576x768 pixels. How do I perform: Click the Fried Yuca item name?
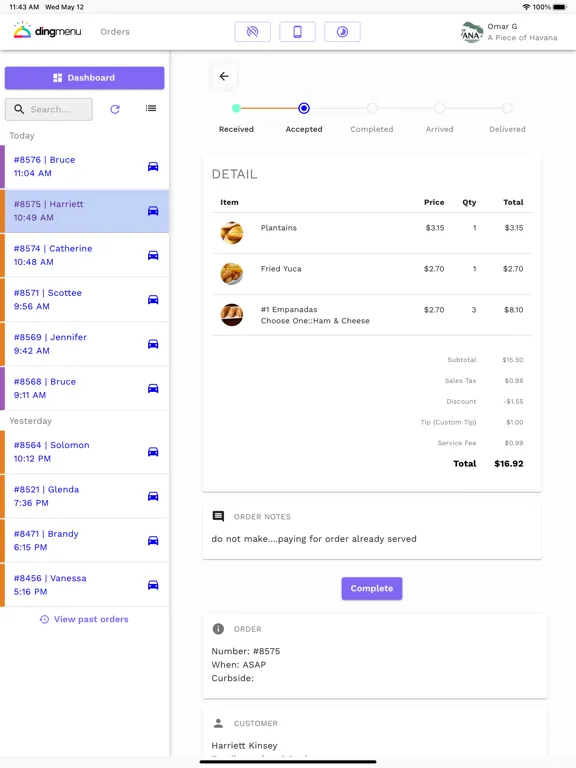[281, 269]
